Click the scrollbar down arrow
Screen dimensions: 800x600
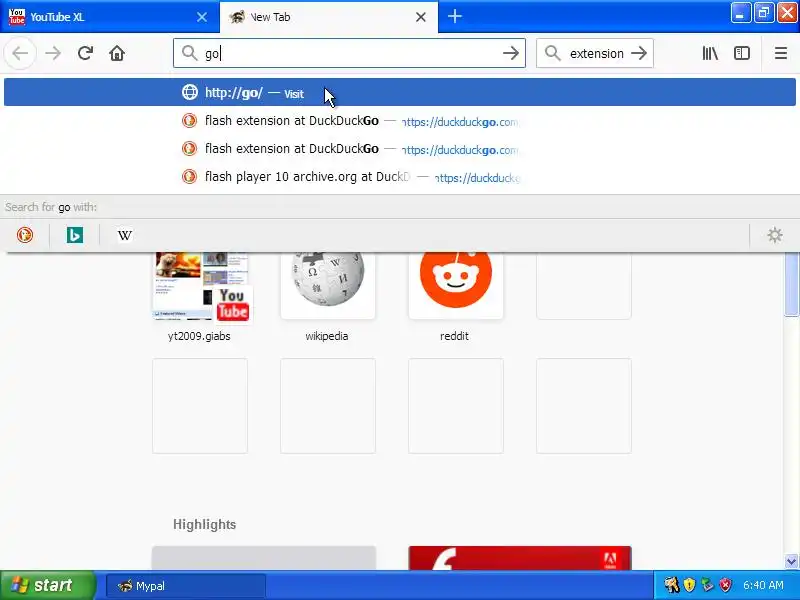791,561
